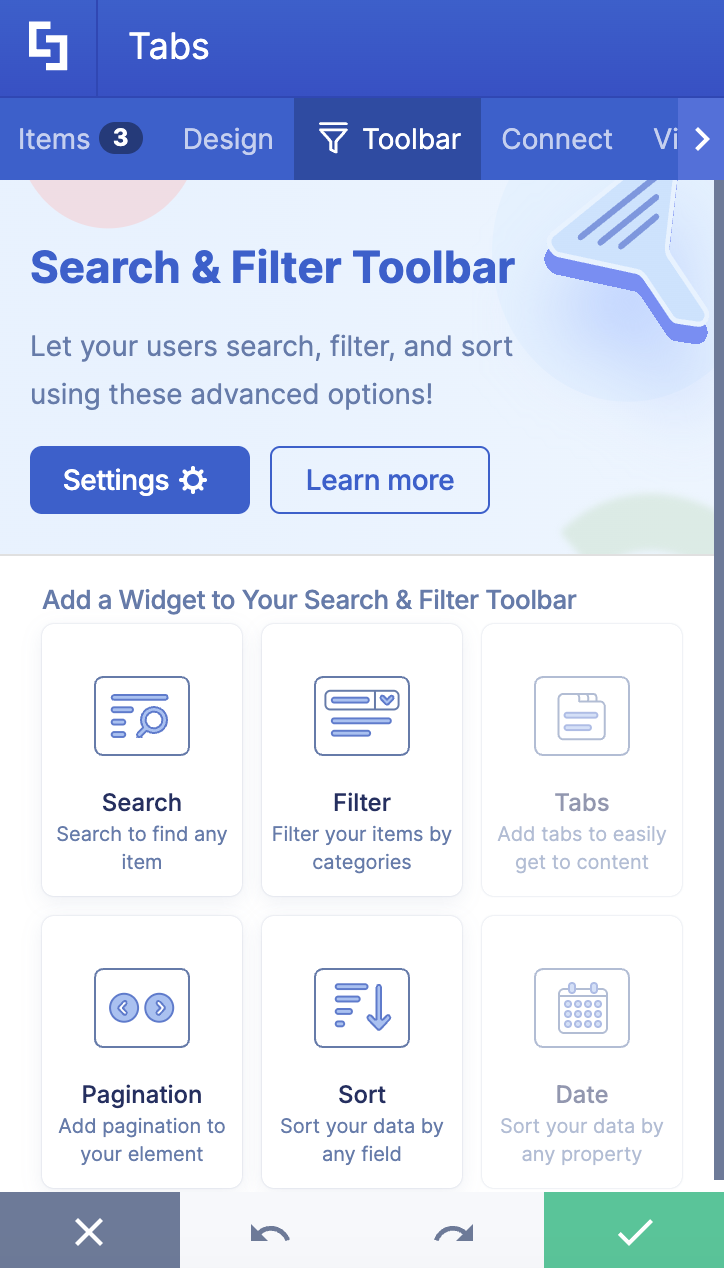The height and width of the screenshot is (1268, 724).
Task: Switch to the Items tab
Action: point(53,139)
